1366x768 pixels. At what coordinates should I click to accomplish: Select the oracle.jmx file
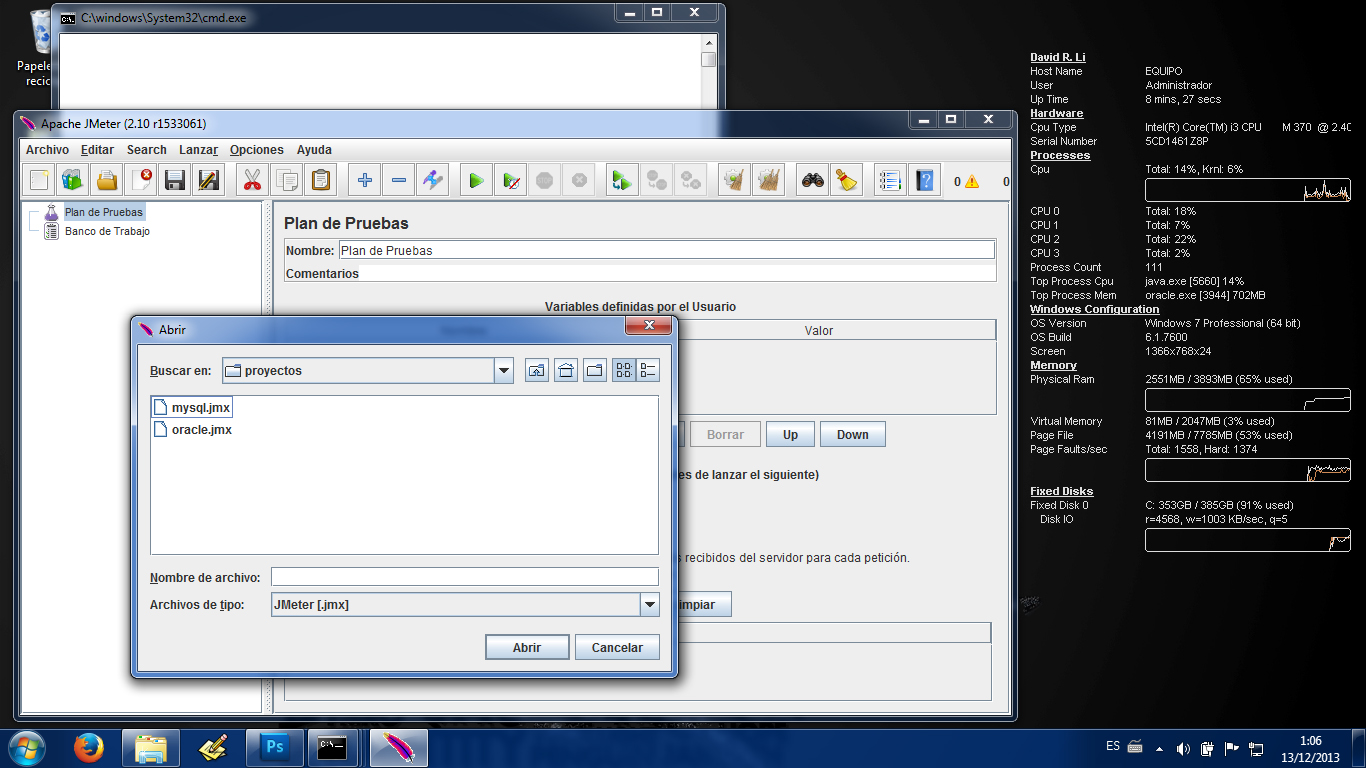click(192, 430)
